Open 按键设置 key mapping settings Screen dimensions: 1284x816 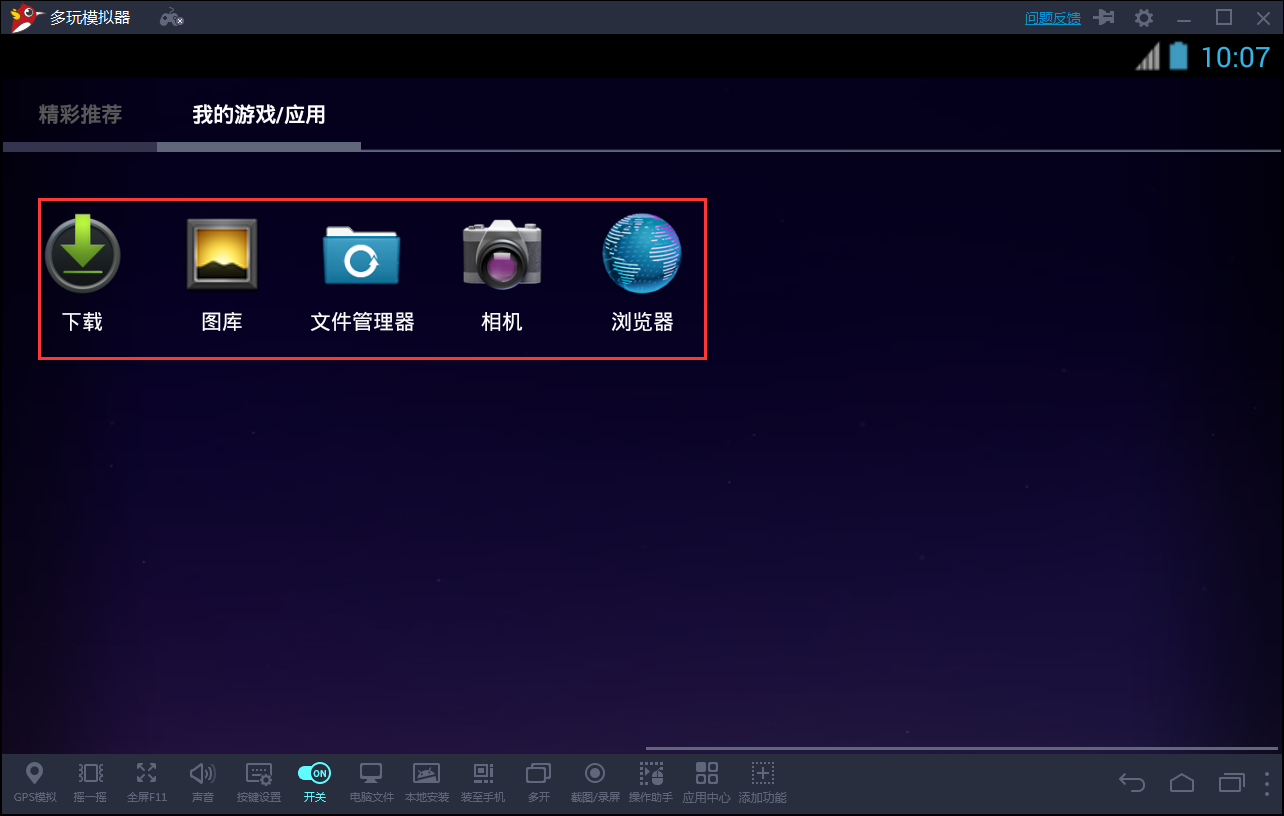(258, 782)
